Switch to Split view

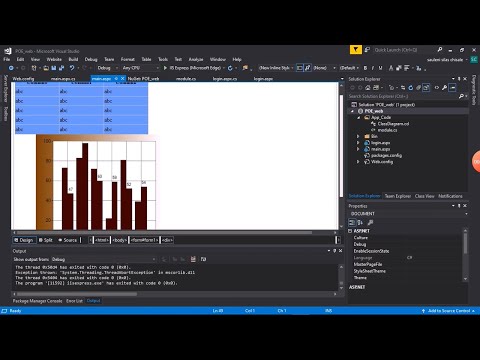pos(46,240)
